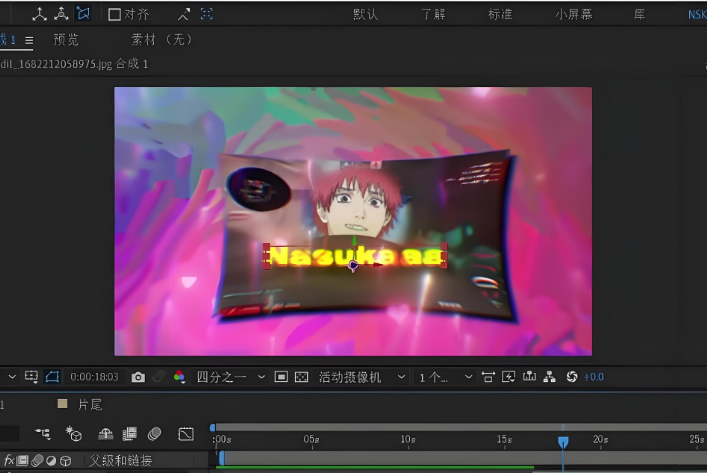Switch to the 标准 workspace
The width and height of the screenshot is (707, 473).
point(500,14)
